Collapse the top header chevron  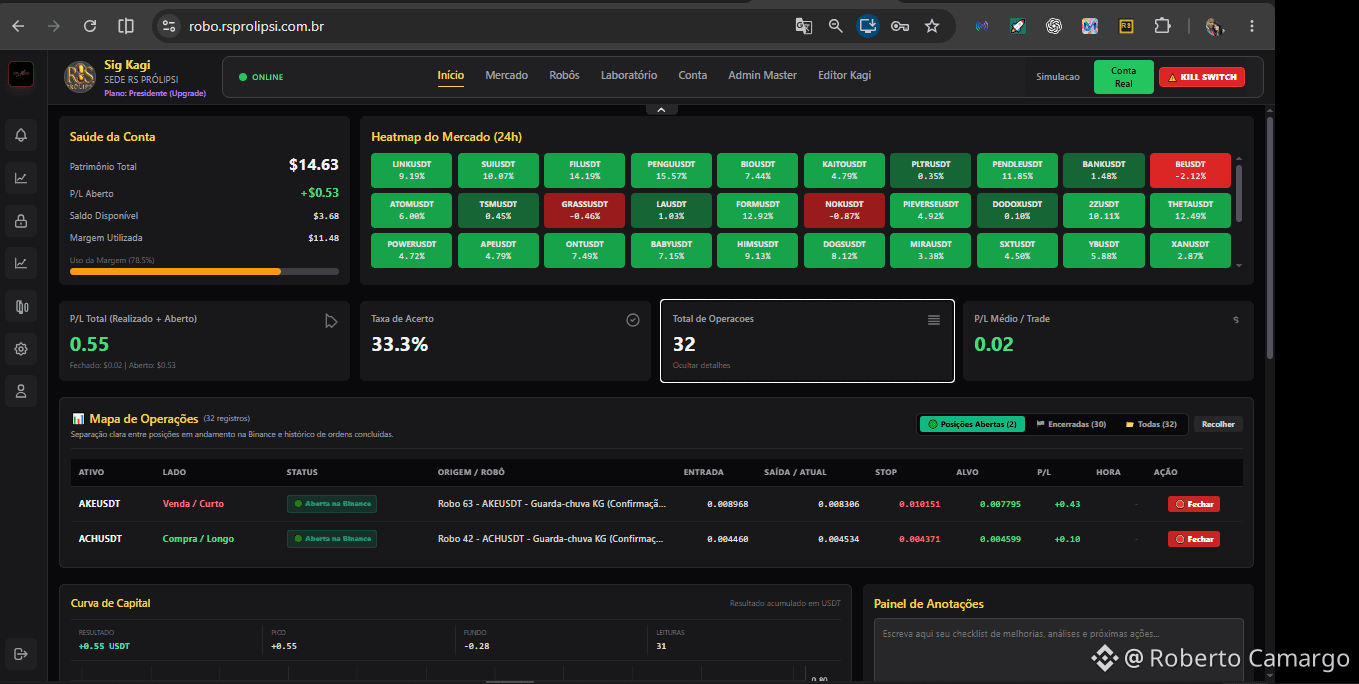coord(661,109)
